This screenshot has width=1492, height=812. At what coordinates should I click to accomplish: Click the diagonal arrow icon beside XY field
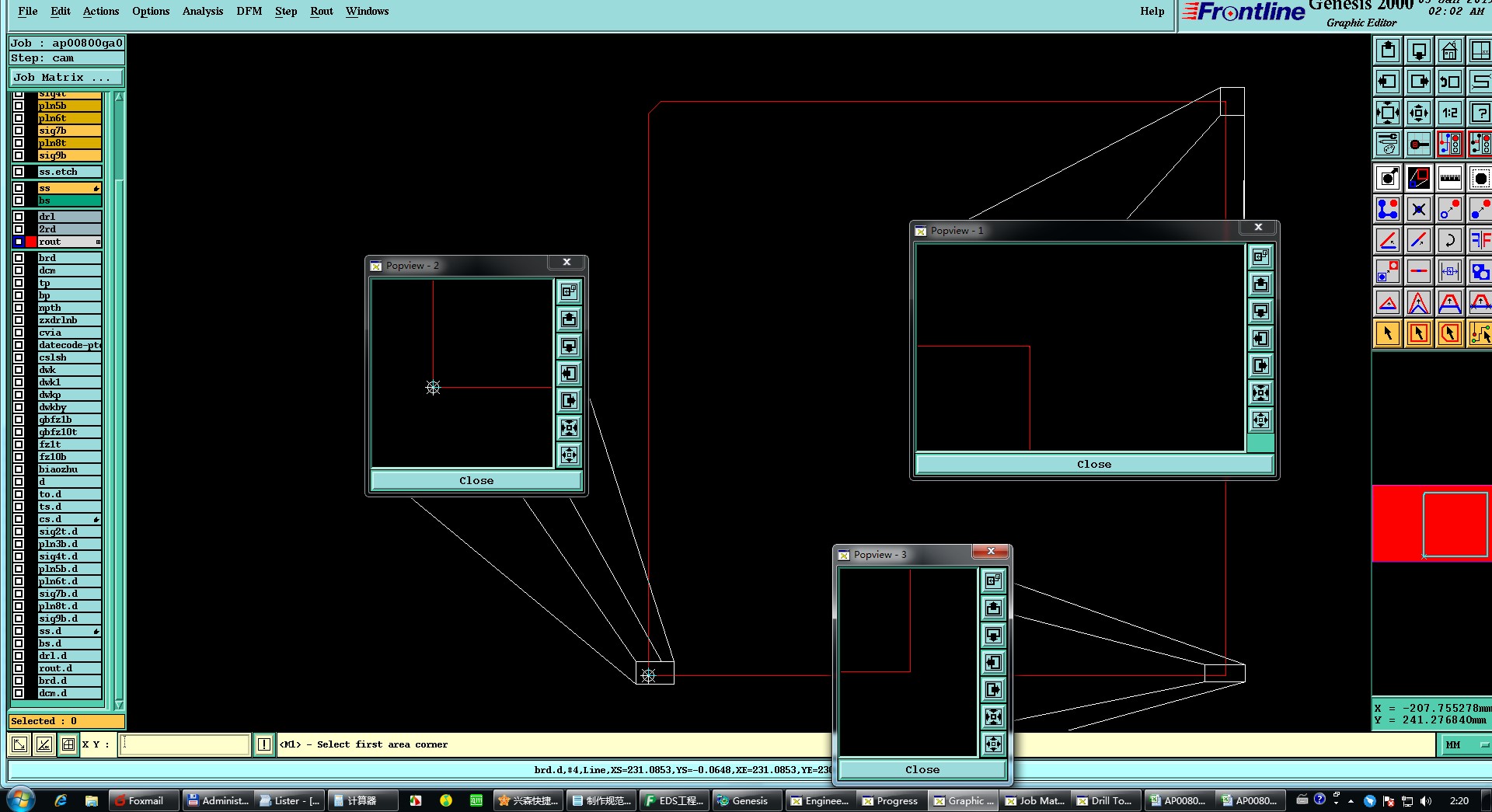tap(19, 744)
